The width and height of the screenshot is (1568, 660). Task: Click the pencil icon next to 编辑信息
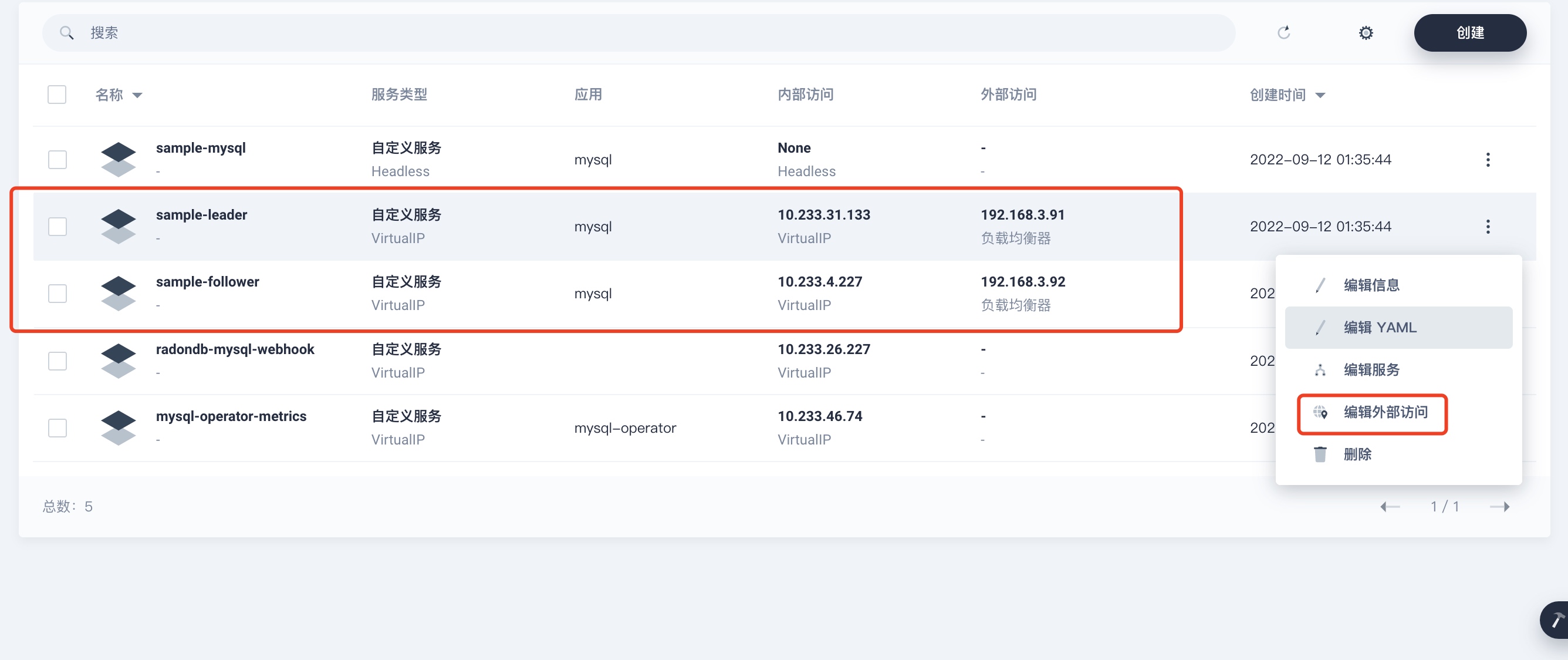[x=1320, y=285]
